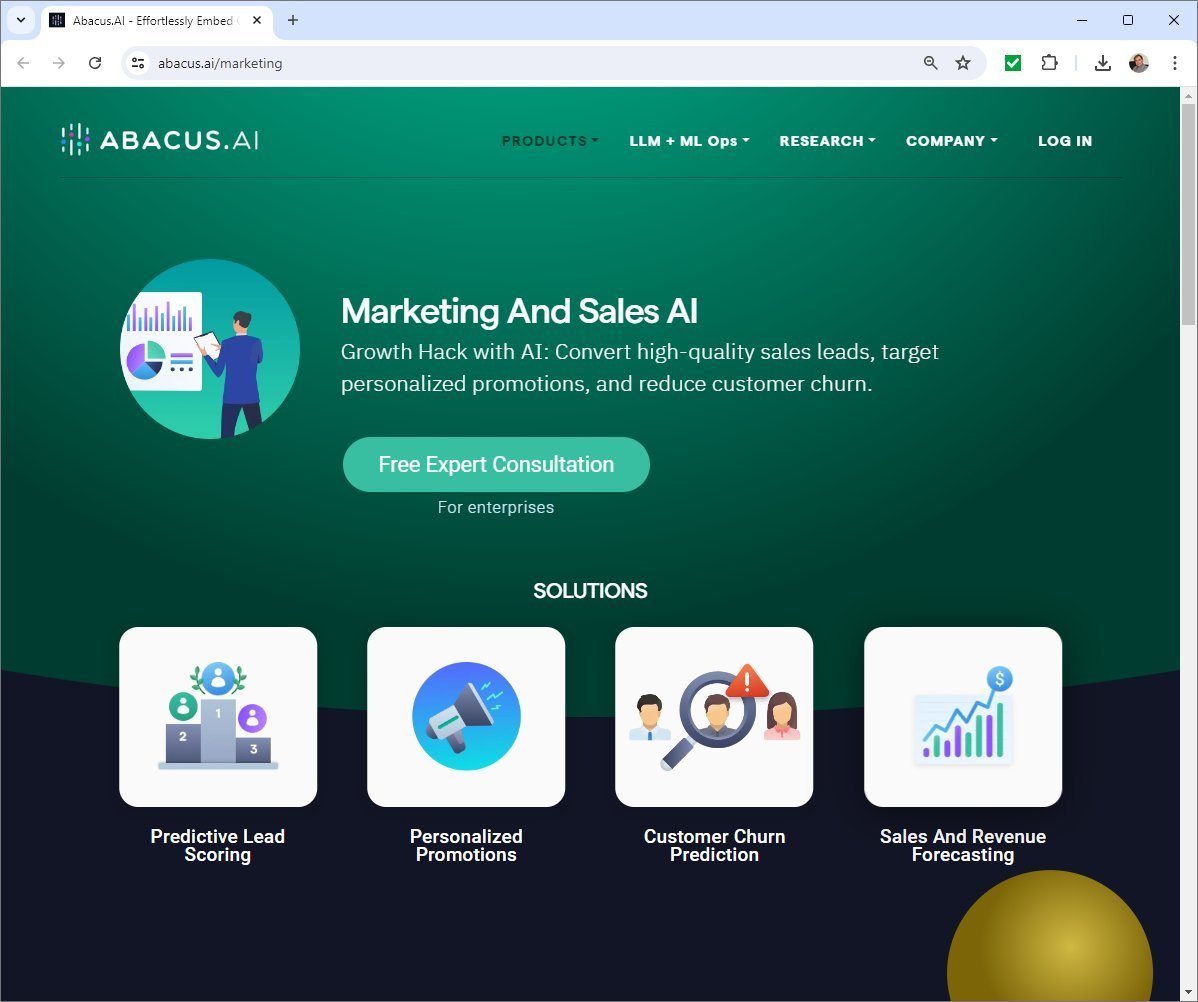Open the site information icon in the address bar
The image size is (1198, 1002).
tap(138, 63)
